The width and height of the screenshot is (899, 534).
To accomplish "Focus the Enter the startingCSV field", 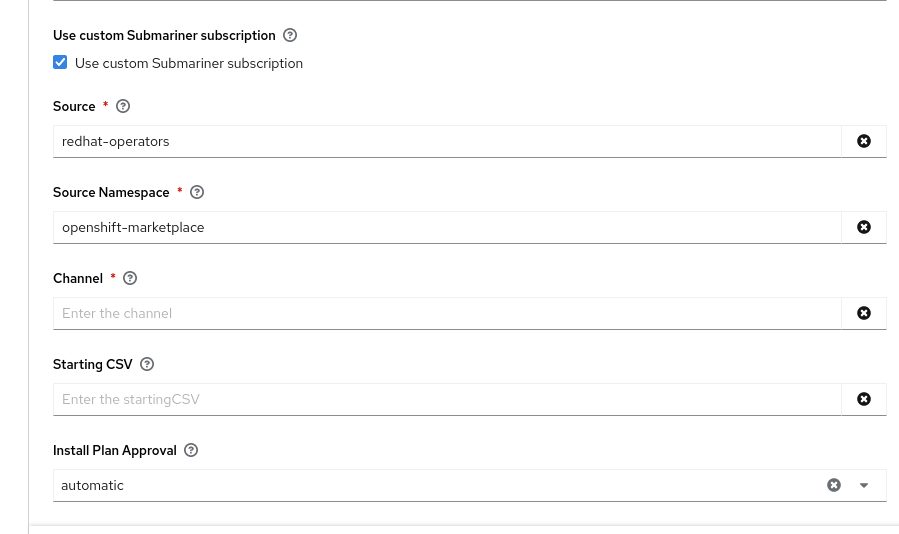I will pyautogui.click(x=447, y=399).
